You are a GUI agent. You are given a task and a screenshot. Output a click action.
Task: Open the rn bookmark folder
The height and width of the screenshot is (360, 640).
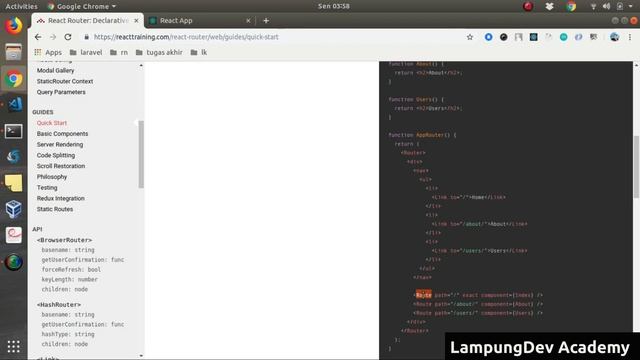point(119,52)
